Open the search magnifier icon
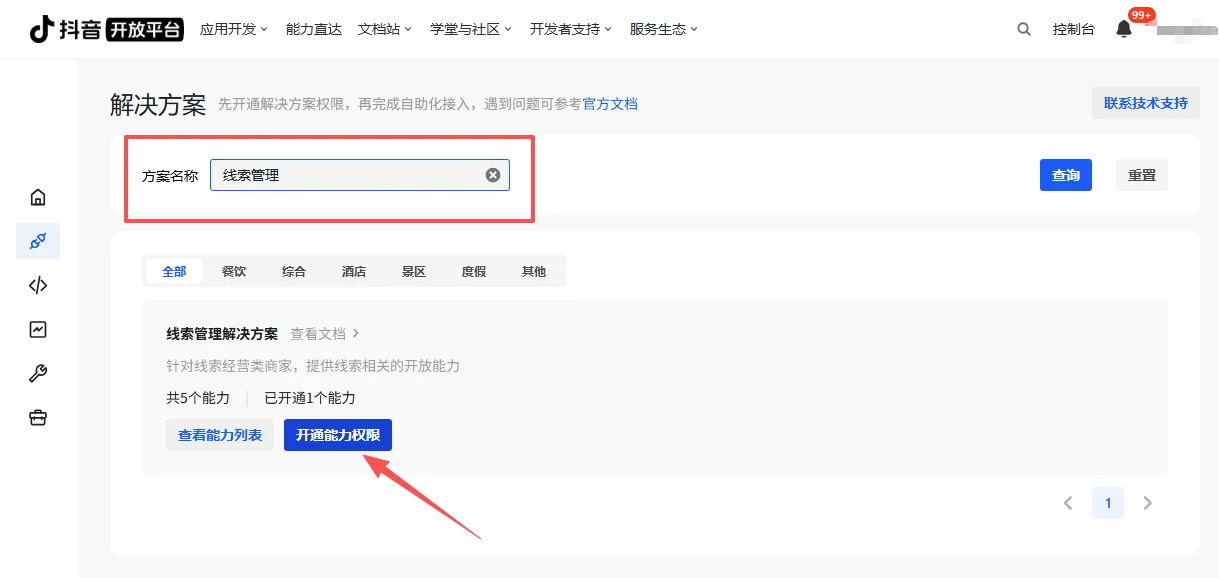Screen dimensions: 1219x578 click(x=1023, y=29)
